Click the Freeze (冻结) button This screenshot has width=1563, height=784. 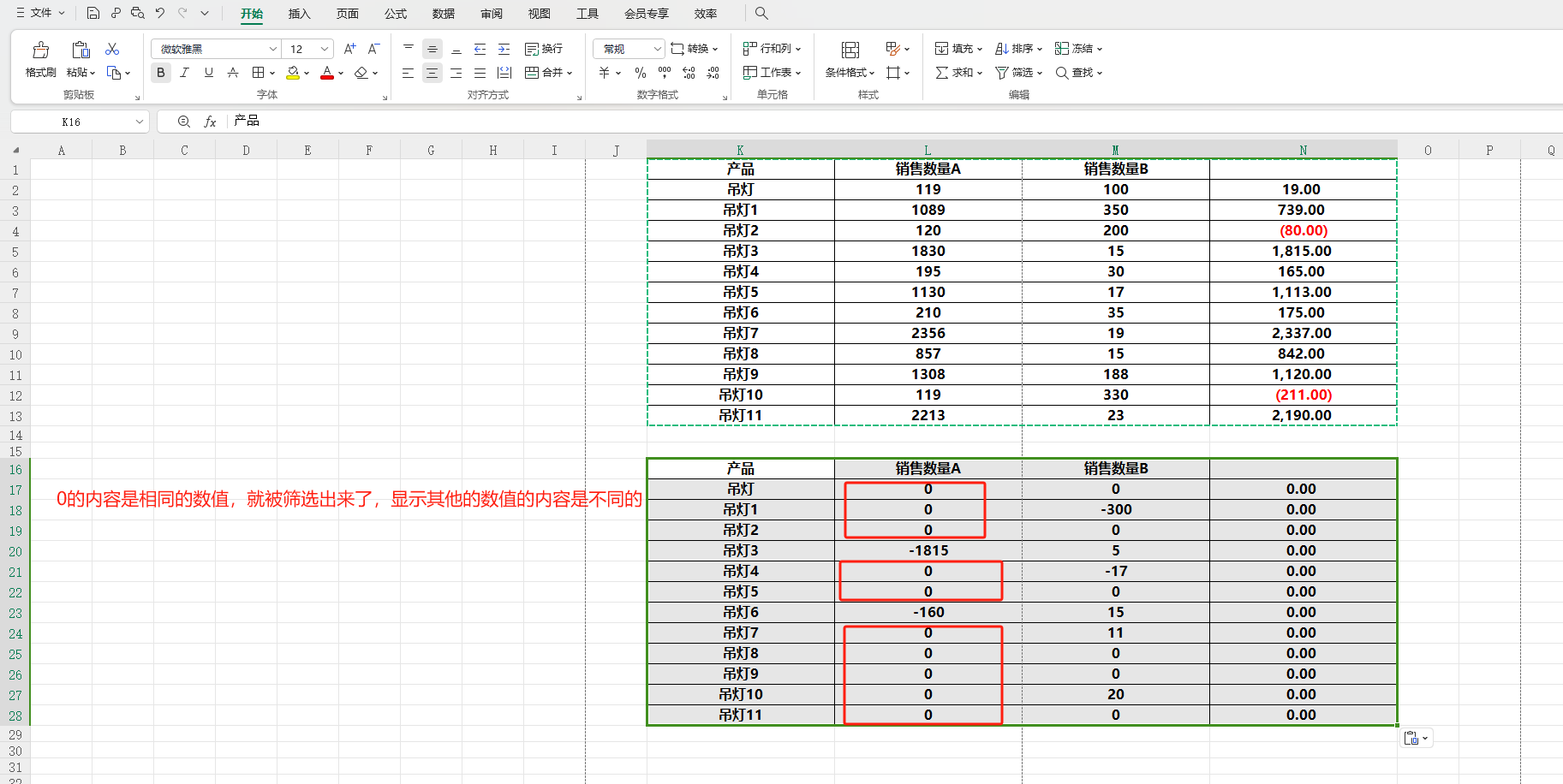click(x=1078, y=49)
